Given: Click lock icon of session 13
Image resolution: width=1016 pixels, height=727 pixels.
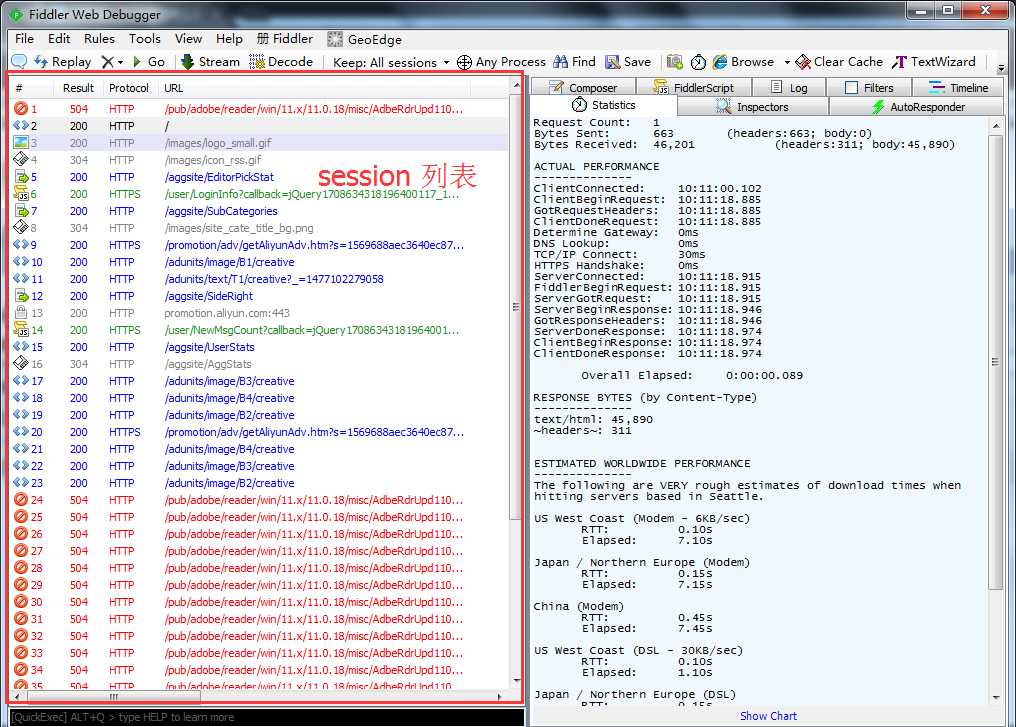Looking at the screenshot, I should (21, 313).
